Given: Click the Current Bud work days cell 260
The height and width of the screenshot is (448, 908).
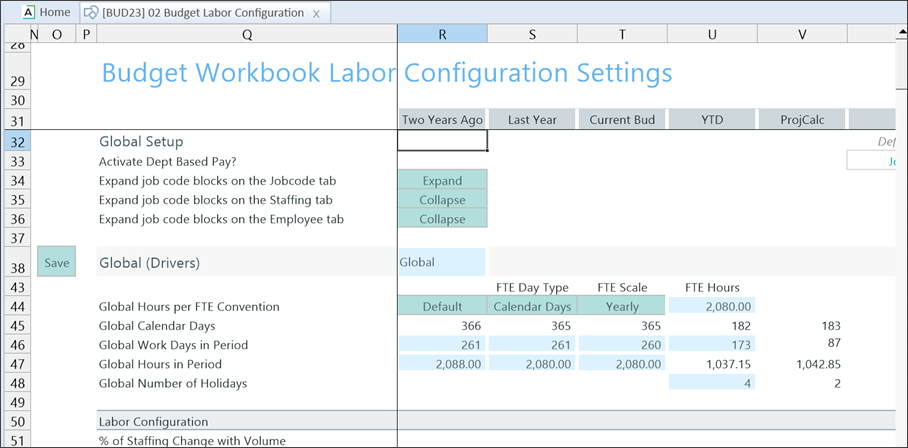Looking at the screenshot, I should (x=622, y=345).
